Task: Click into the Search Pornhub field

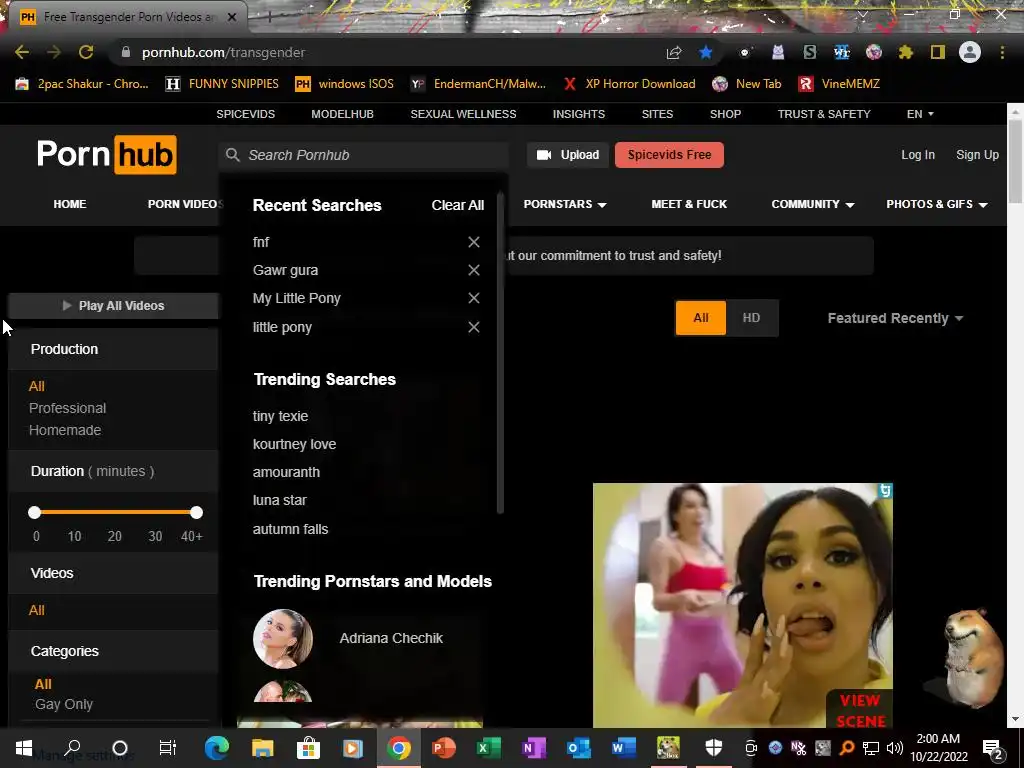Action: pyautogui.click(x=364, y=155)
